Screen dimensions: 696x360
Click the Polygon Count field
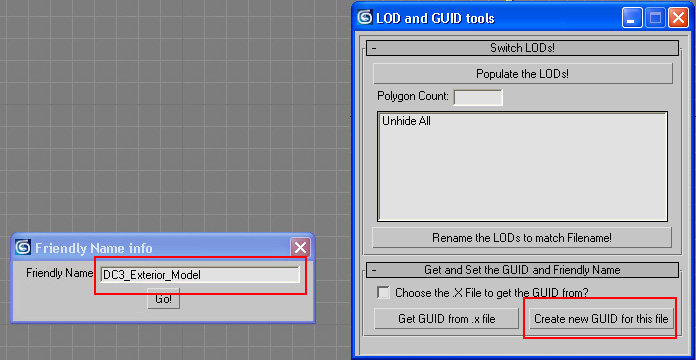(478, 97)
